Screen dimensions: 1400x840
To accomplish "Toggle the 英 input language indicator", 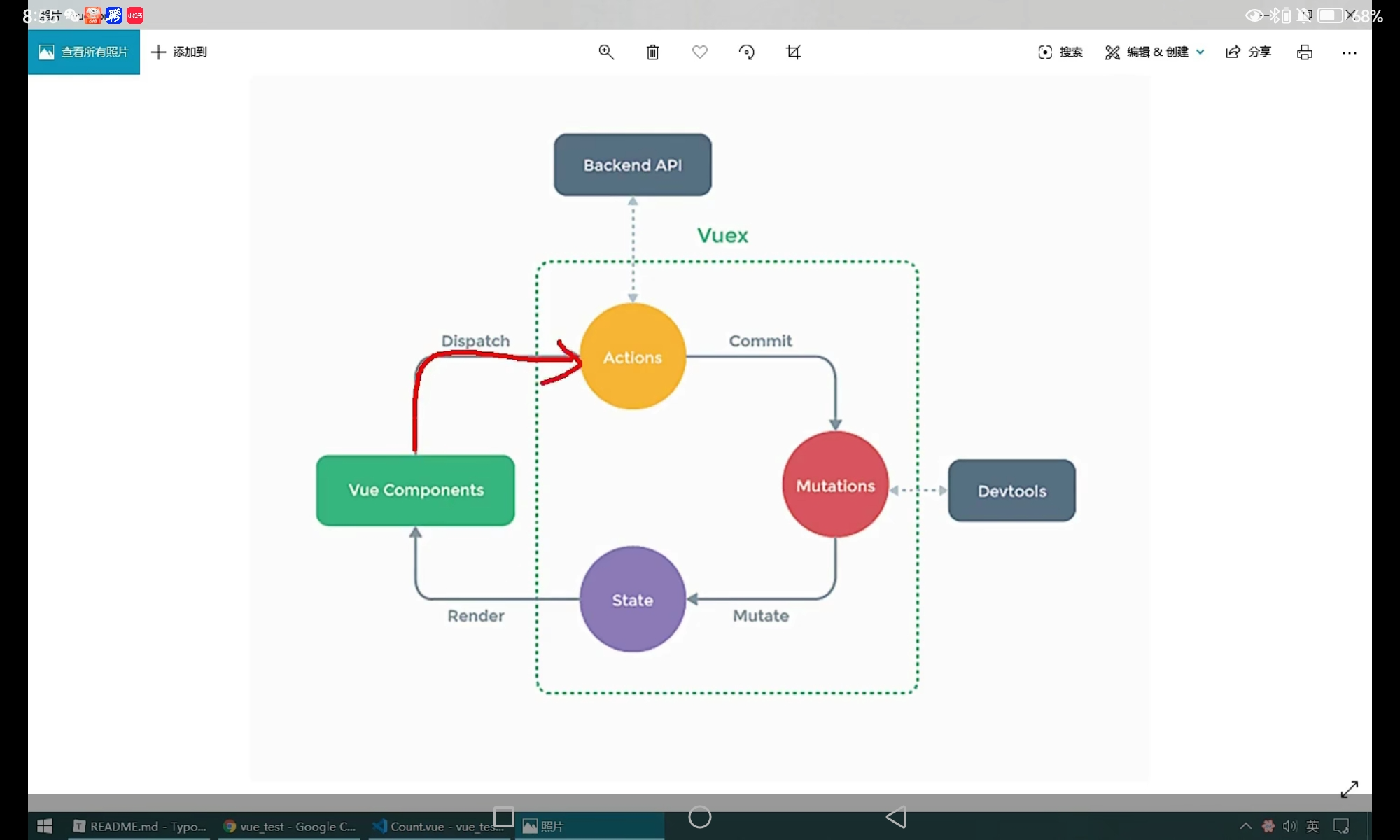I will point(1312,827).
